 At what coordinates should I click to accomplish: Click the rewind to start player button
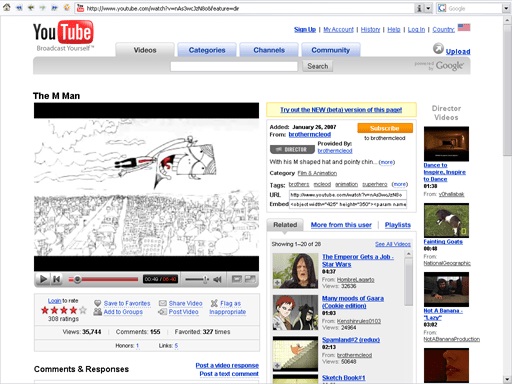click(57, 279)
